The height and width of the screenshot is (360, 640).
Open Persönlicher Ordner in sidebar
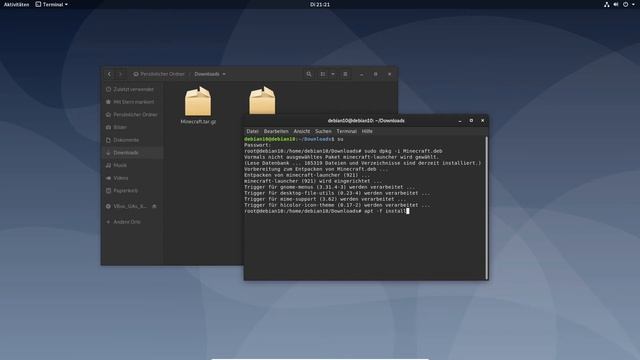(x=133, y=115)
